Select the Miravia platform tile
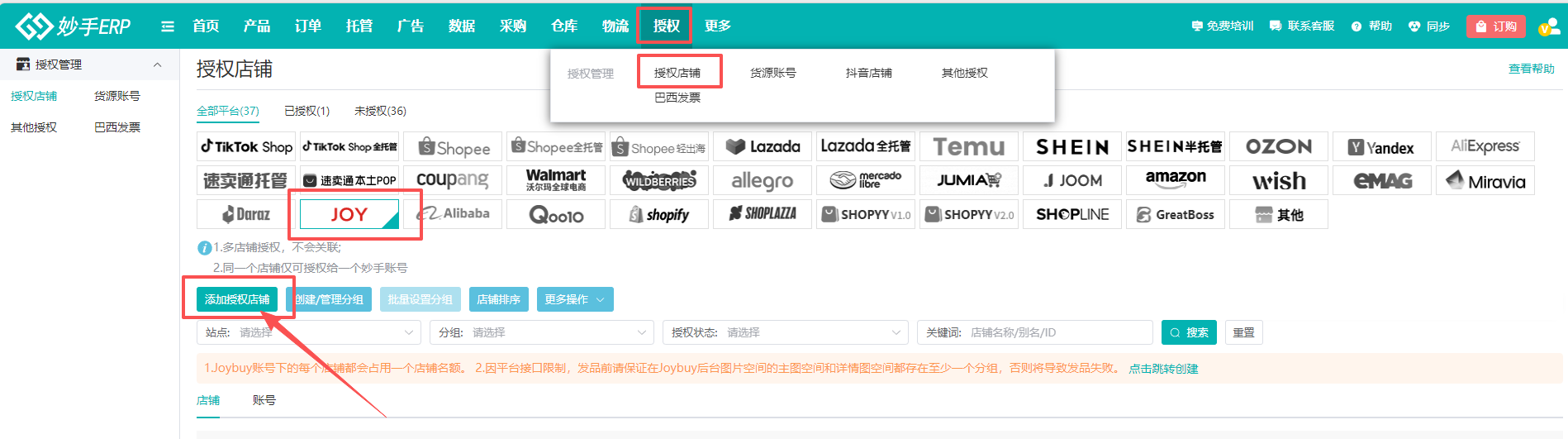 click(x=1485, y=180)
